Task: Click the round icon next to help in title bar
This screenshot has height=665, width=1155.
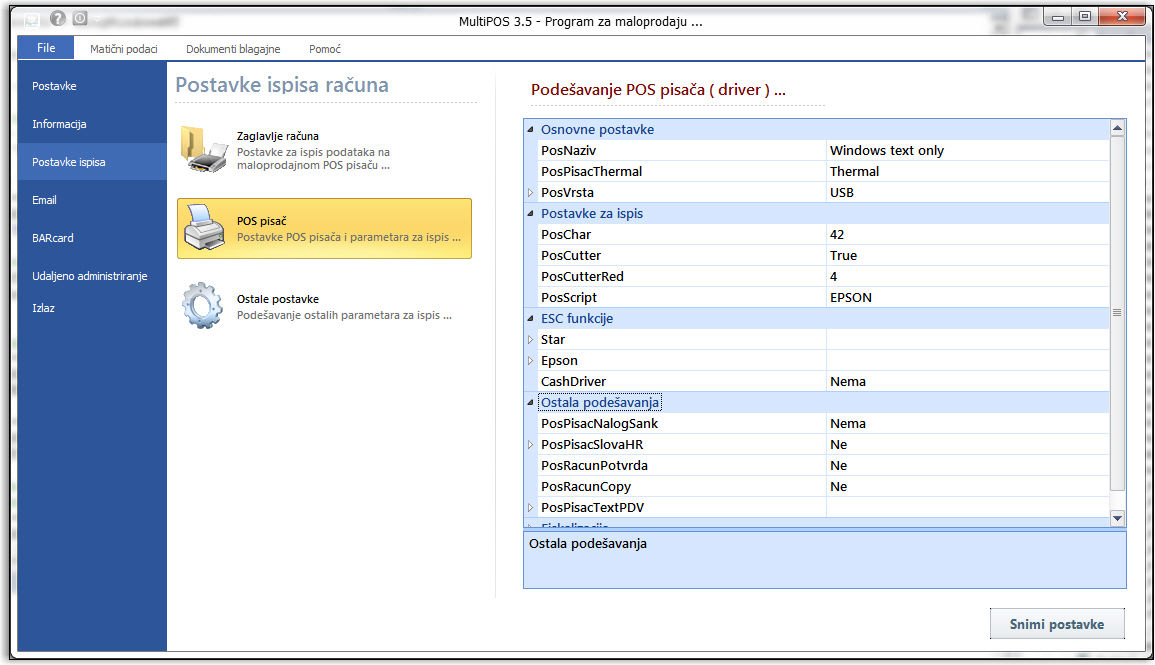Action: pos(80,18)
